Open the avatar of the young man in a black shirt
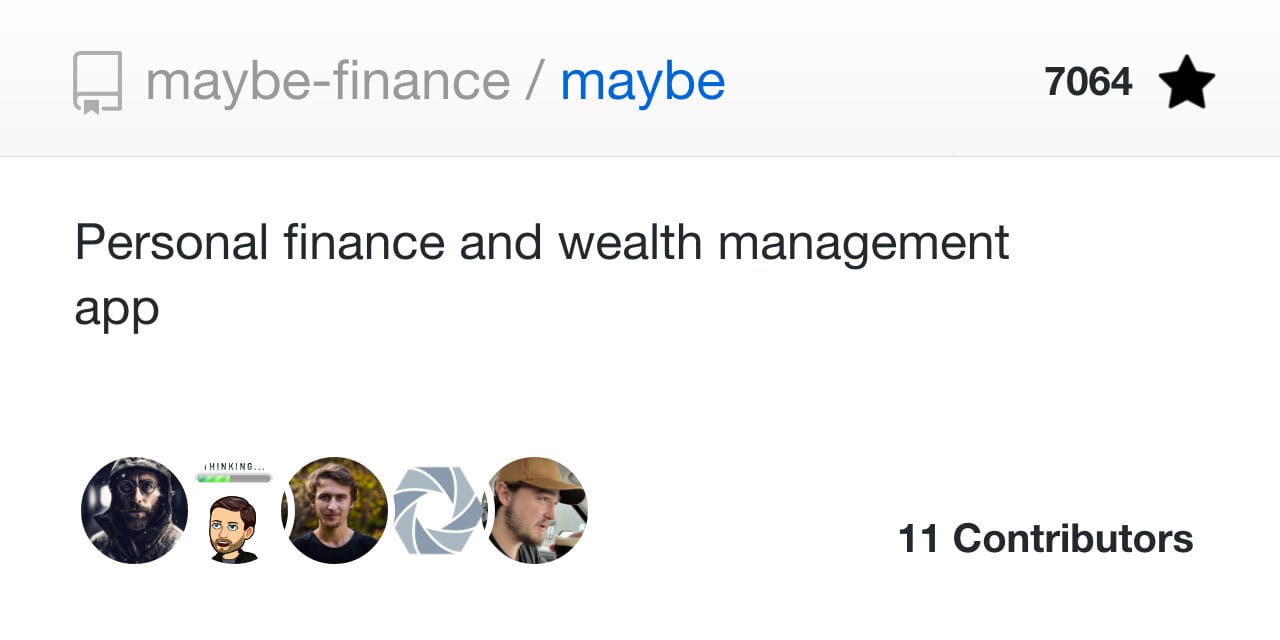1280x640 pixels. (x=335, y=510)
